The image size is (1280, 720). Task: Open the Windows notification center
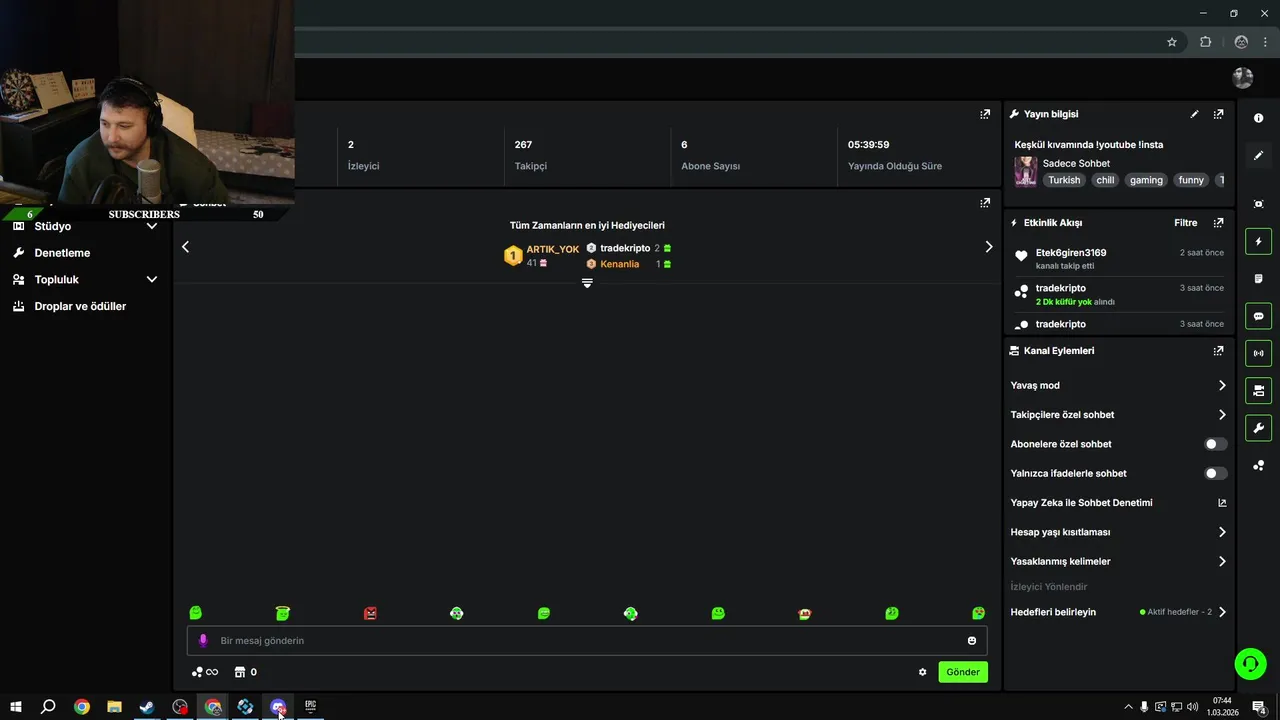(x=1260, y=707)
